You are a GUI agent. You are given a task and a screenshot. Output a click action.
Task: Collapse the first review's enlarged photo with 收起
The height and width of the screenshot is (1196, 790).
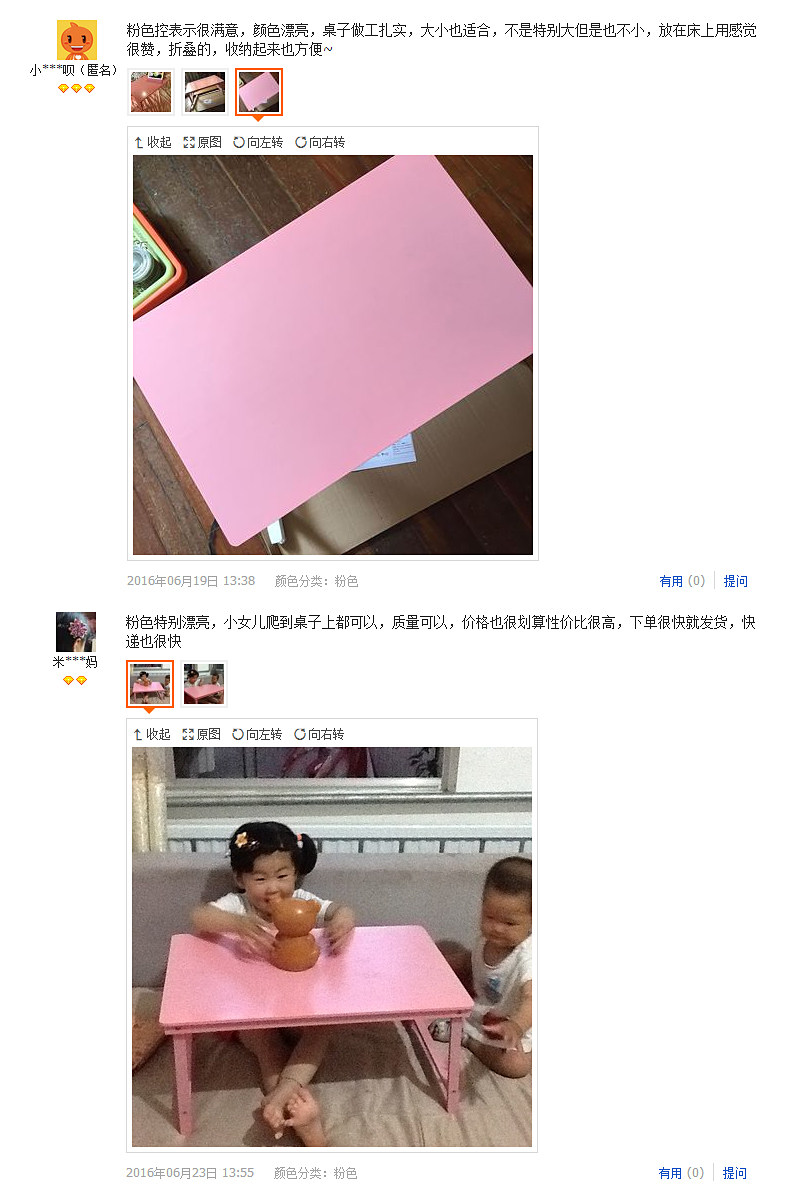pos(153,143)
